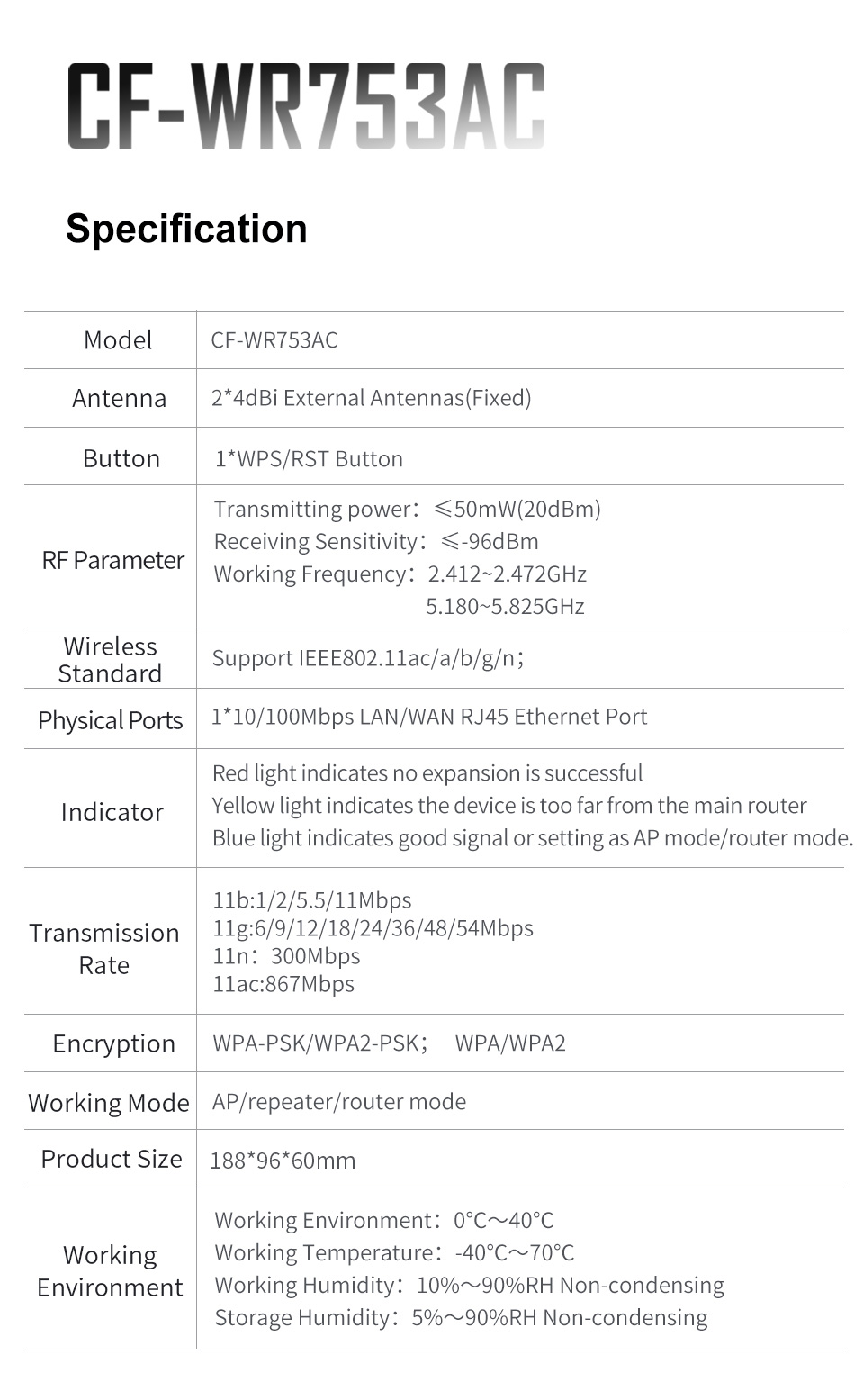This screenshot has height=1400, width=864.
Task: Click the Storage Humidity line
Action: click(461, 1318)
